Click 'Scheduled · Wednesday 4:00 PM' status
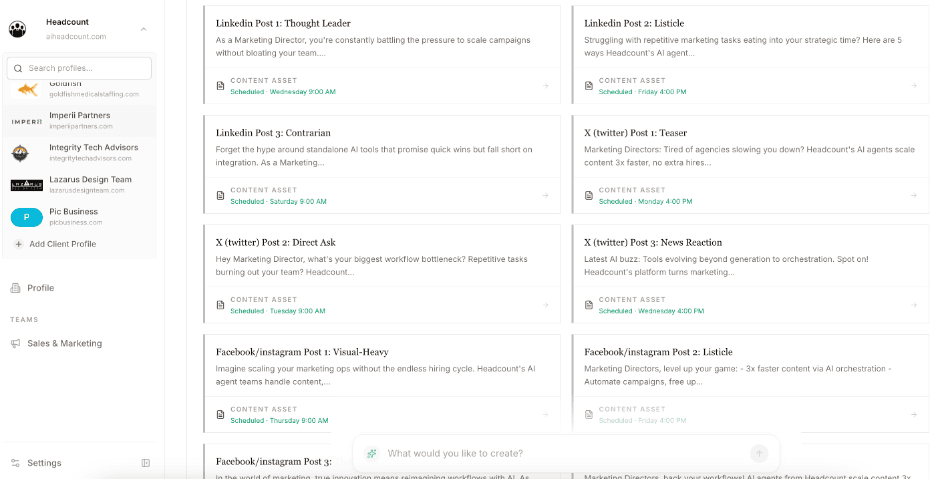936x480 pixels. coord(651,311)
